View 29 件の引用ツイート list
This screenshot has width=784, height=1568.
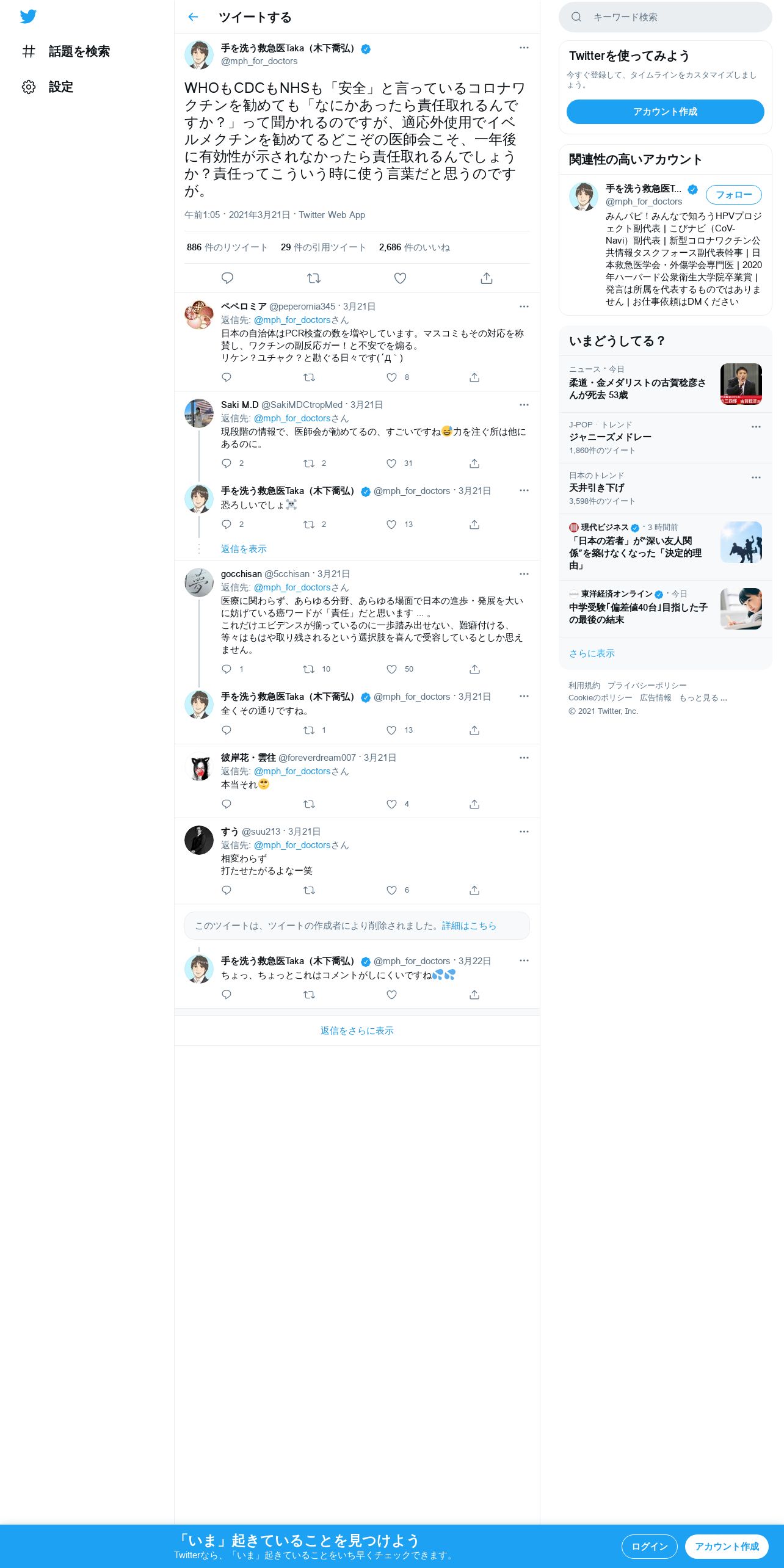coord(323,247)
